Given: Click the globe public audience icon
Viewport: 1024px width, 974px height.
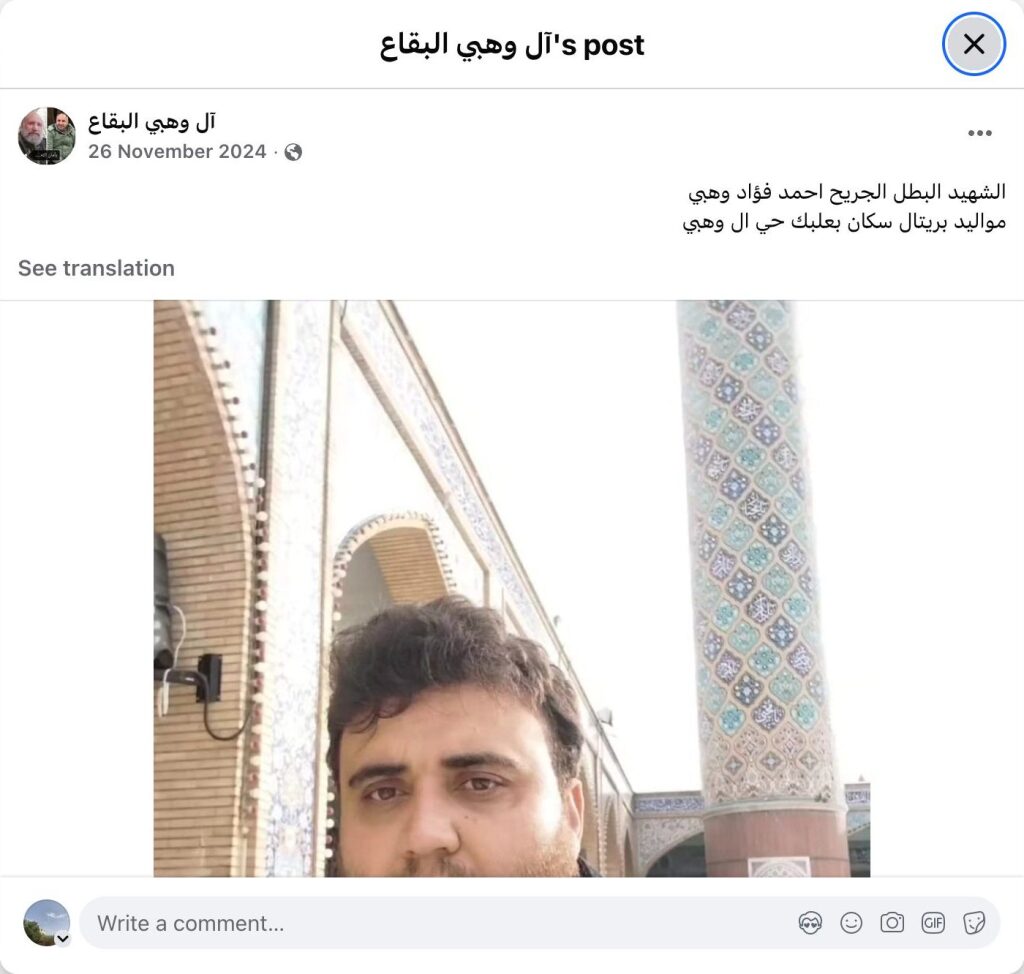Looking at the screenshot, I should pyautogui.click(x=293, y=152).
